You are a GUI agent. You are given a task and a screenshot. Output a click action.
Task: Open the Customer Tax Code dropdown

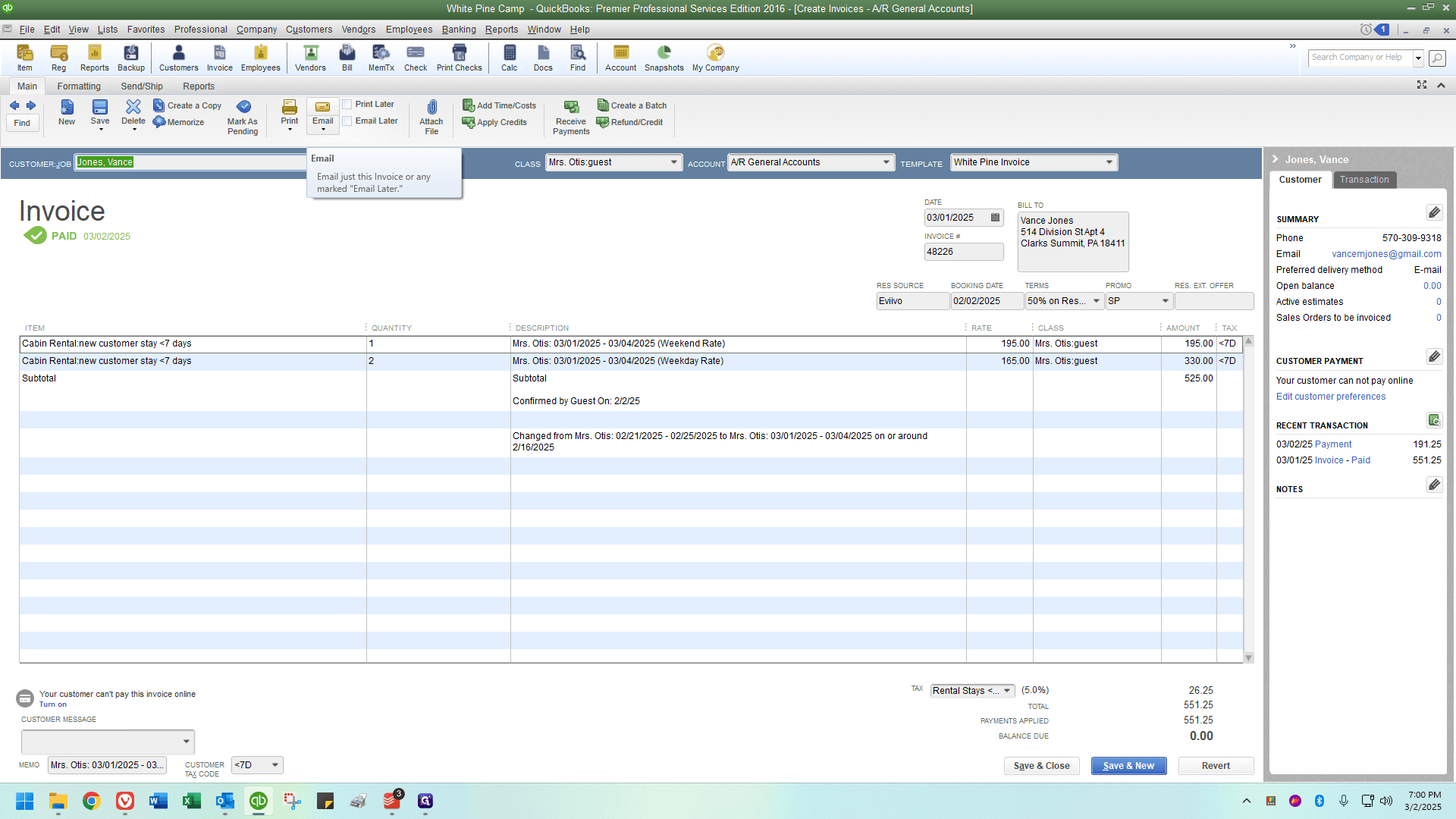[275, 765]
